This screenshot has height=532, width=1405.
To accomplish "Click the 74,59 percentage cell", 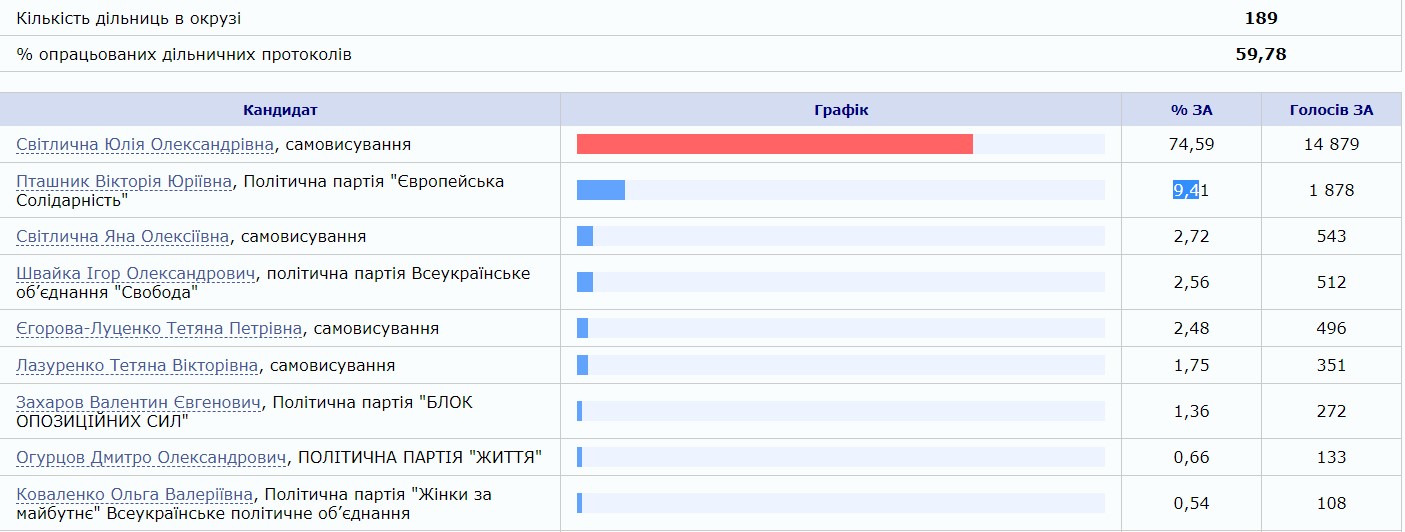I will click(1191, 144).
